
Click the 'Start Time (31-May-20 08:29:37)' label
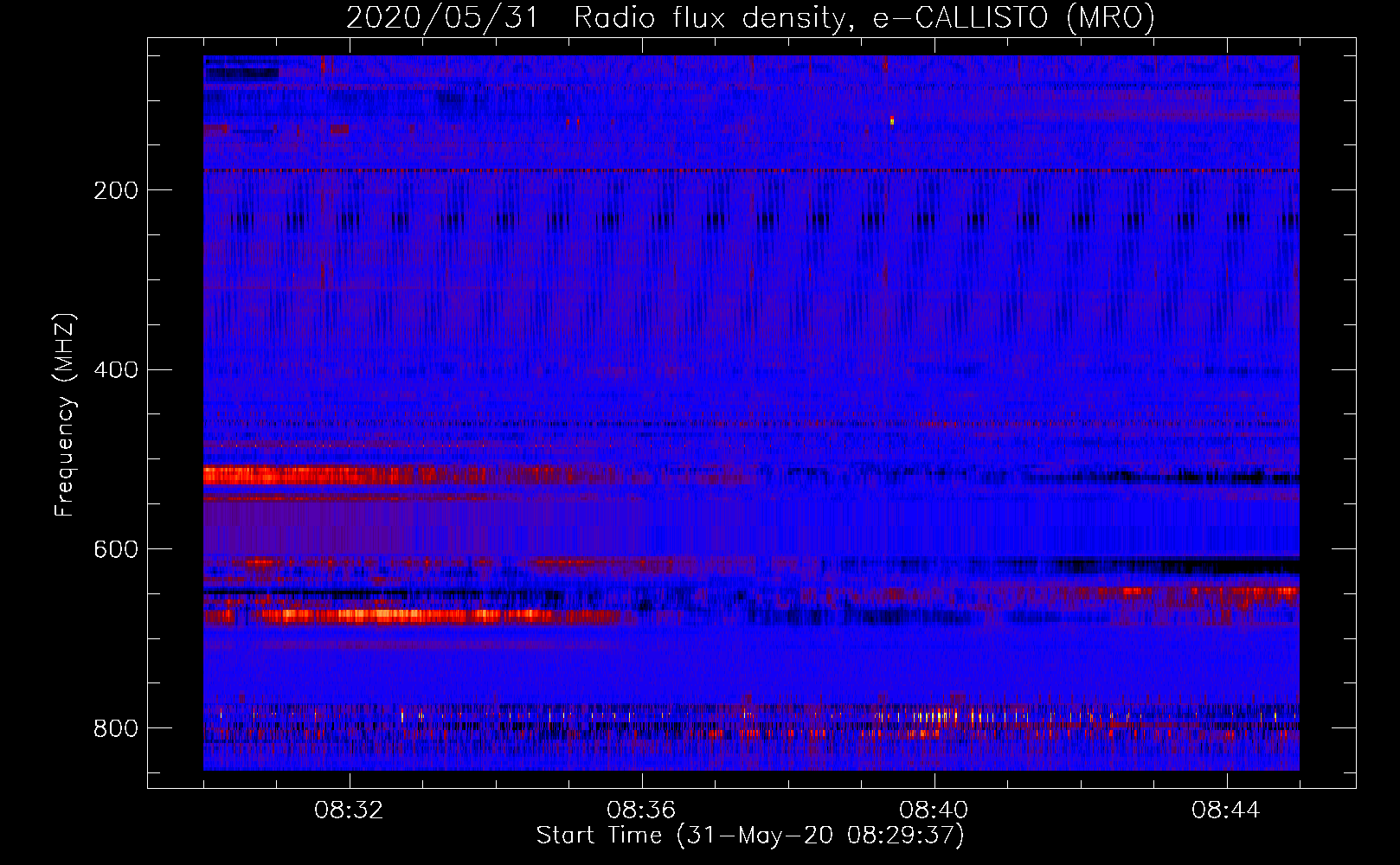point(750,836)
